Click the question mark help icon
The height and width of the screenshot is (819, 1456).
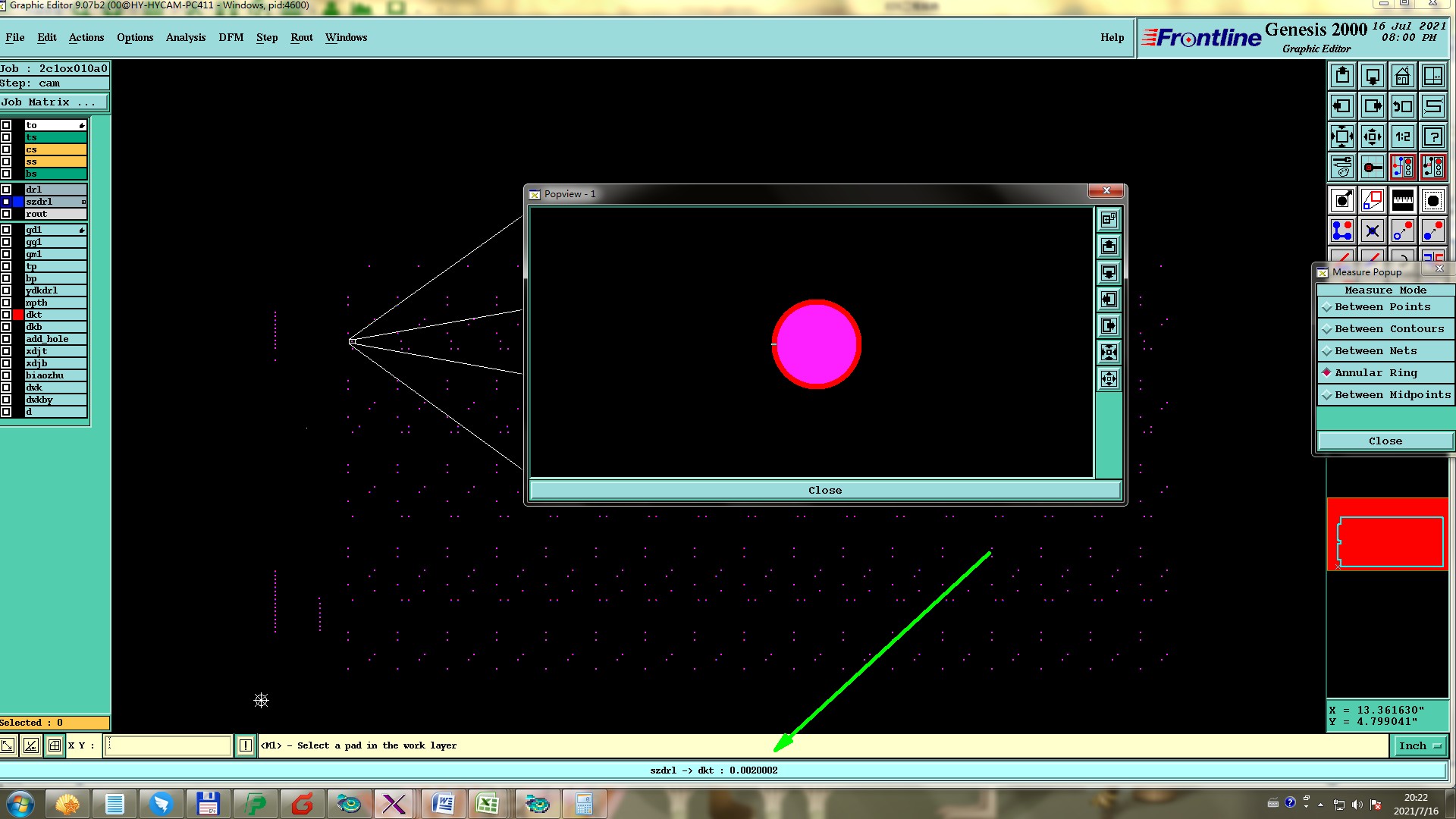point(1433,136)
